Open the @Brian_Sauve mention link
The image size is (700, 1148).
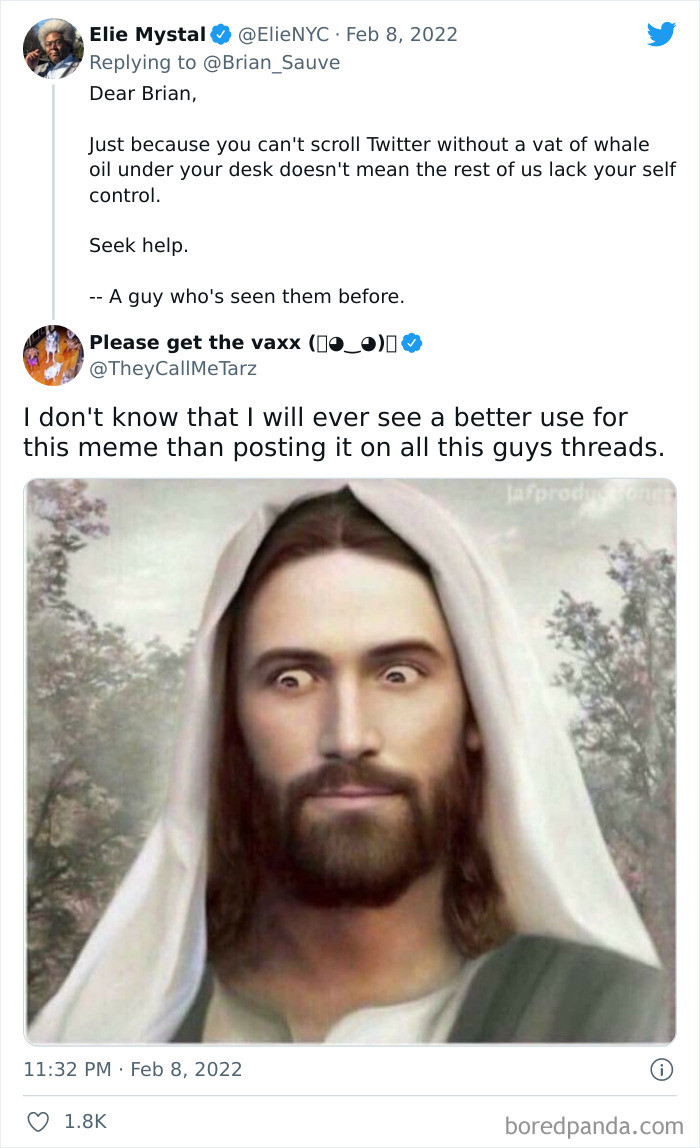click(276, 62)
